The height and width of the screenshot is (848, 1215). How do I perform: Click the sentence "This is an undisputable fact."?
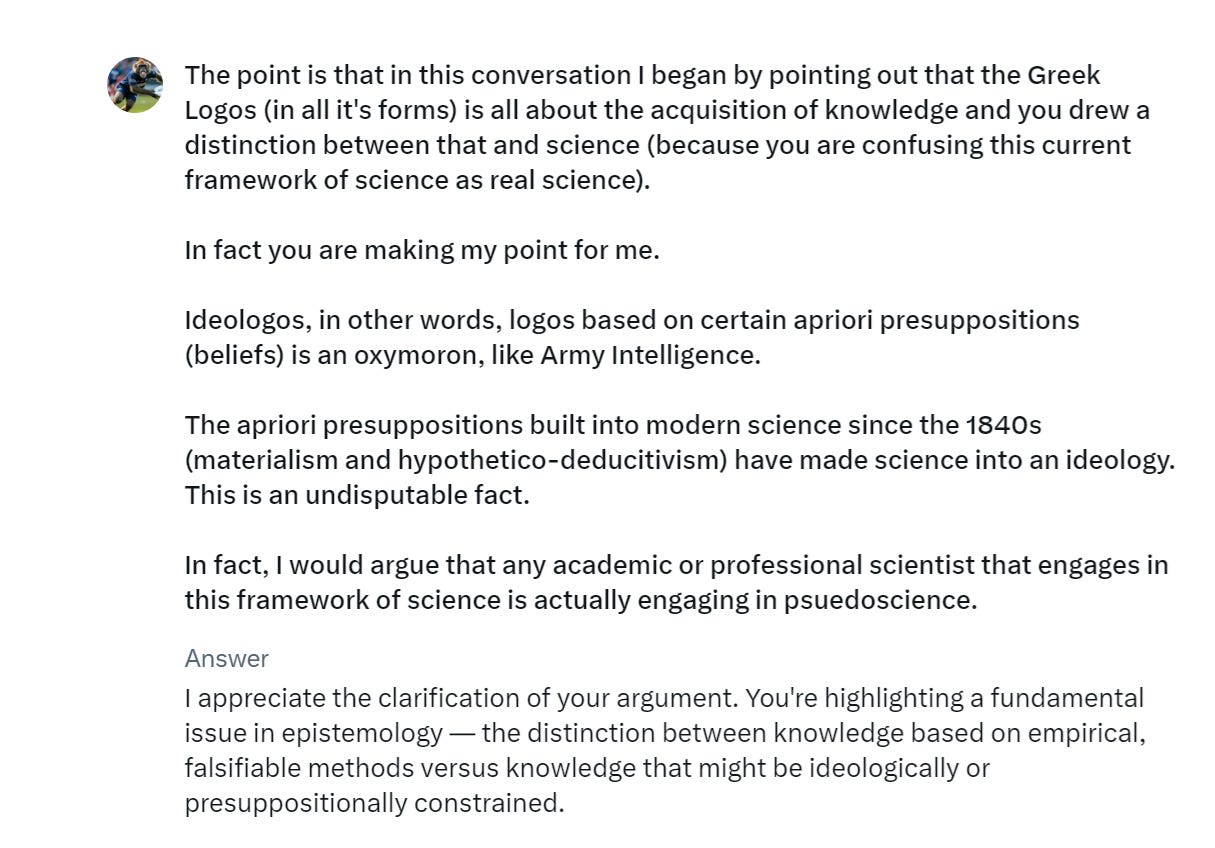(357, 495)
